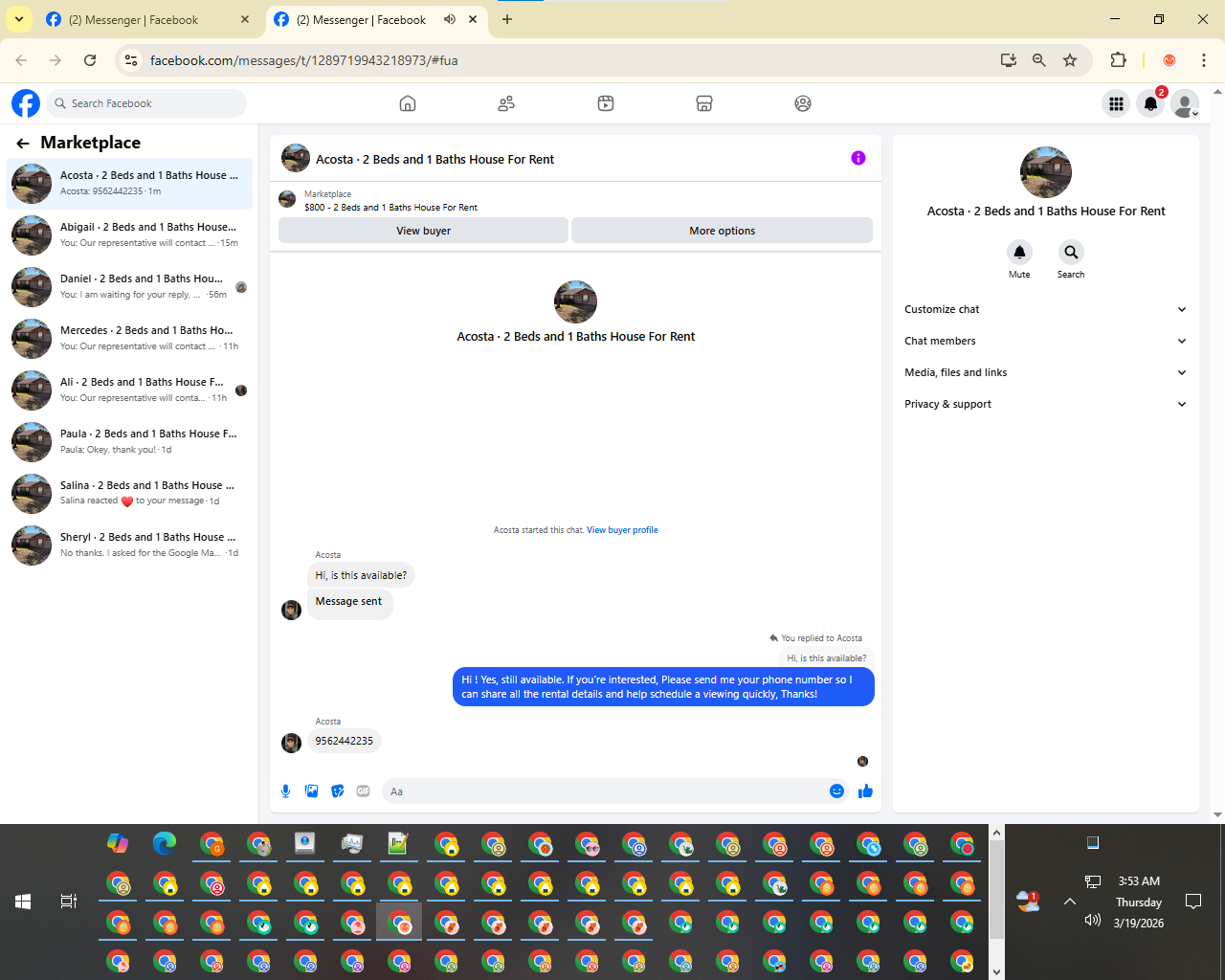Open the Marketplace storefront icon

[x=704, y=103]
